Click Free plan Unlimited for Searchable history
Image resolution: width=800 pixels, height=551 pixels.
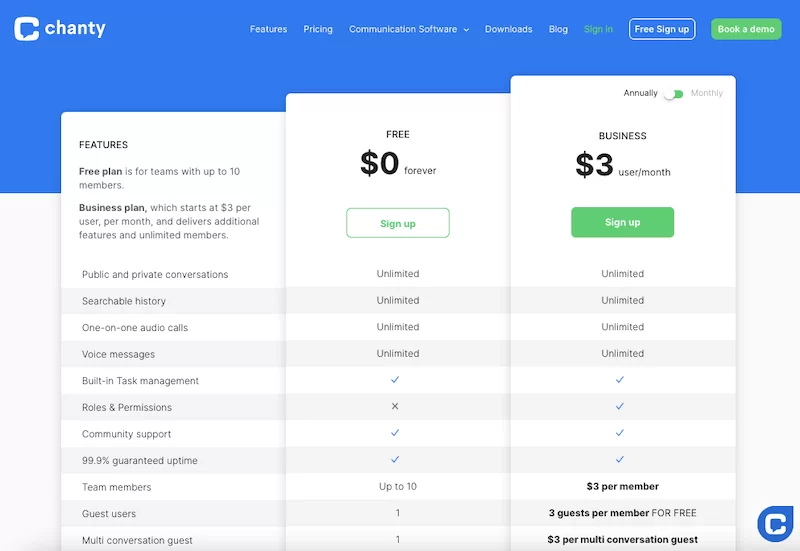click(398, 300)
